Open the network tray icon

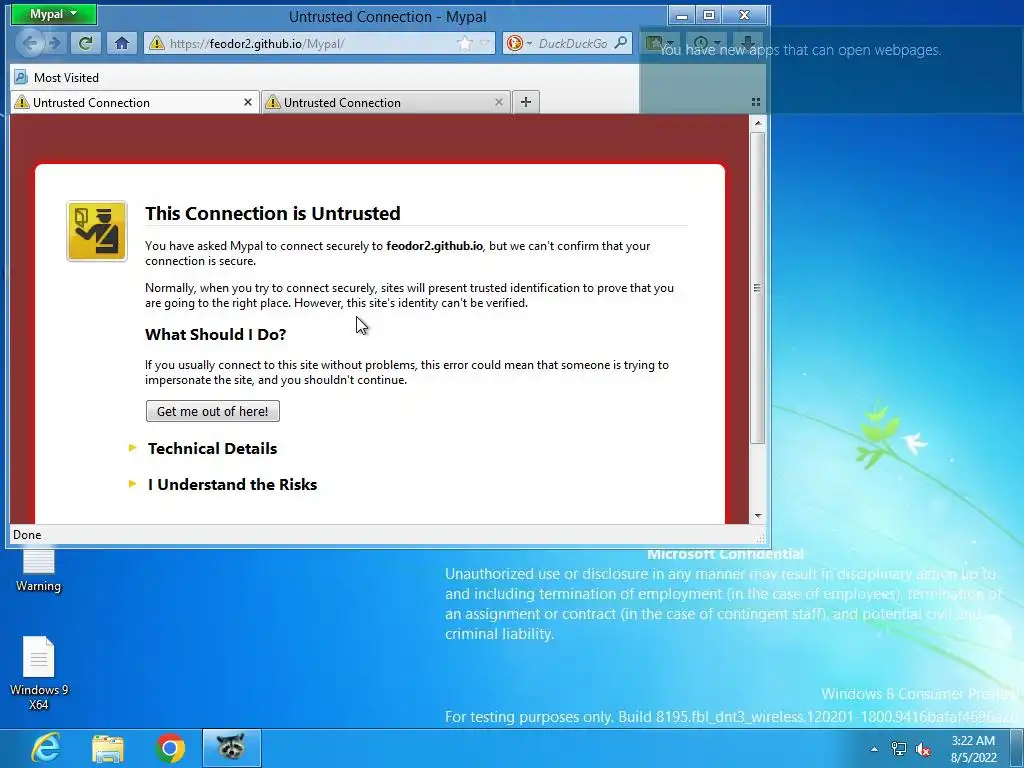[899, 749]
